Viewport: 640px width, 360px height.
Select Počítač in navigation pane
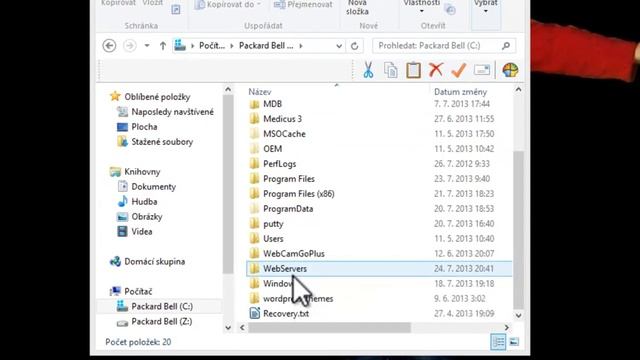pos(131,291)
